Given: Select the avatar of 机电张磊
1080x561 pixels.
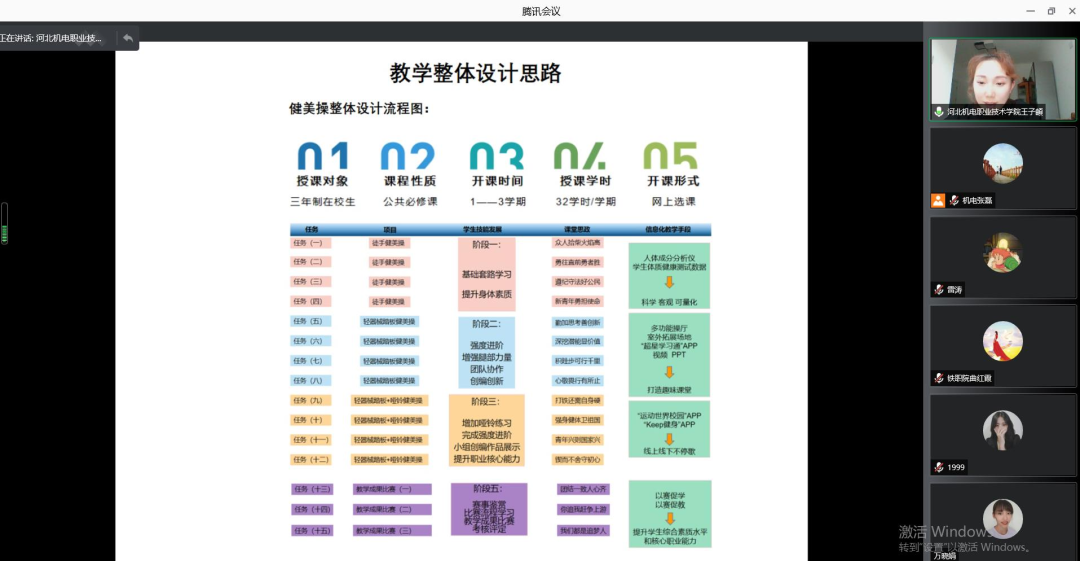Looking at the screenshot, I should tap(1002, 163).
